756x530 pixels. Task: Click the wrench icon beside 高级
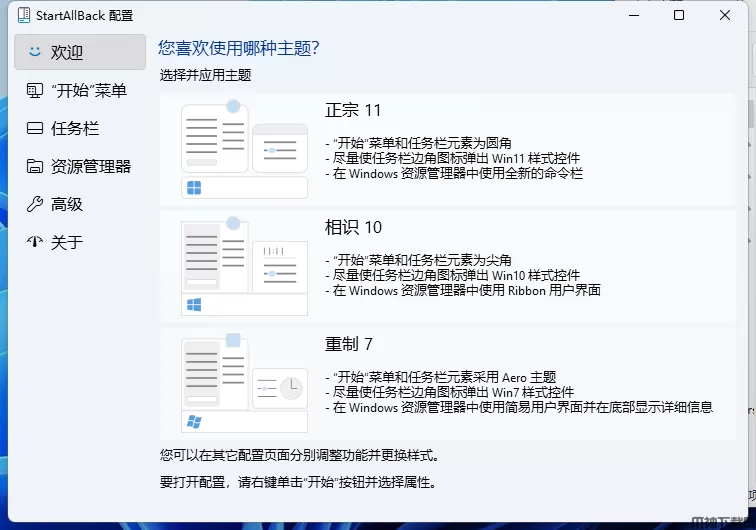[35, 204]
